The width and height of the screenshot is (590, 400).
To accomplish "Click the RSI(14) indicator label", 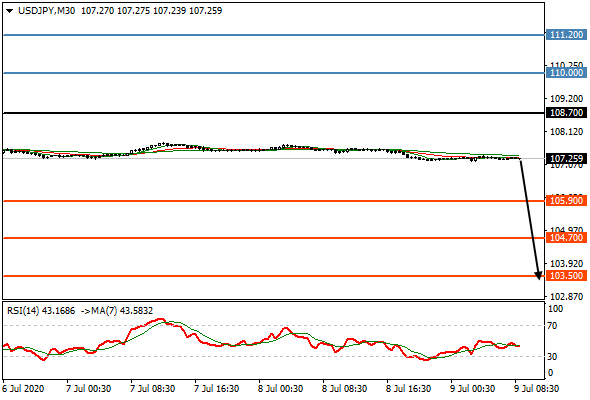I will click(23, 311).
